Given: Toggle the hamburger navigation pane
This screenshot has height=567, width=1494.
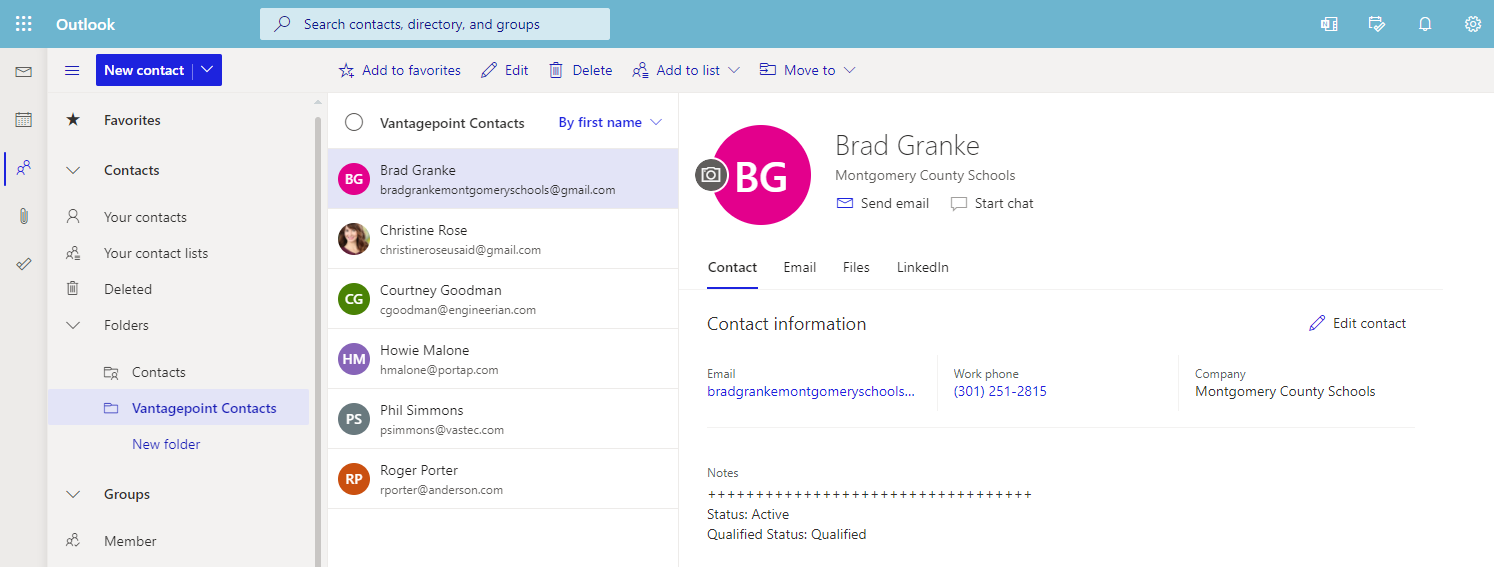Looking at the screenshot, I should pos(72,70).
